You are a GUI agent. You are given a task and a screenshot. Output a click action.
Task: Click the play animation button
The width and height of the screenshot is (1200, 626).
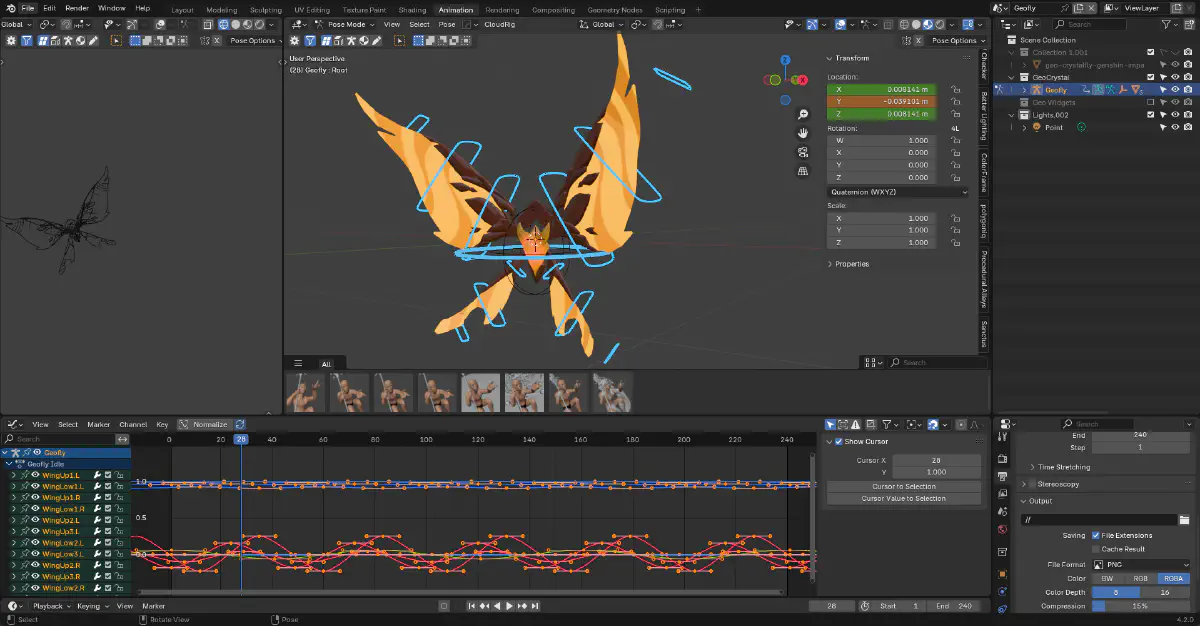tap(509, 606)
